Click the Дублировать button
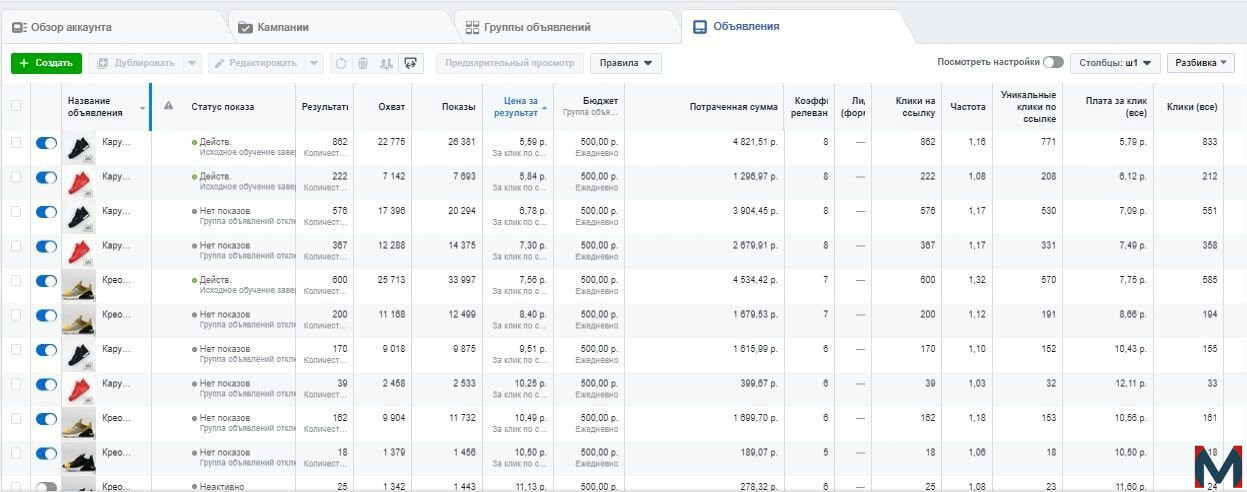 coord(136,63)
